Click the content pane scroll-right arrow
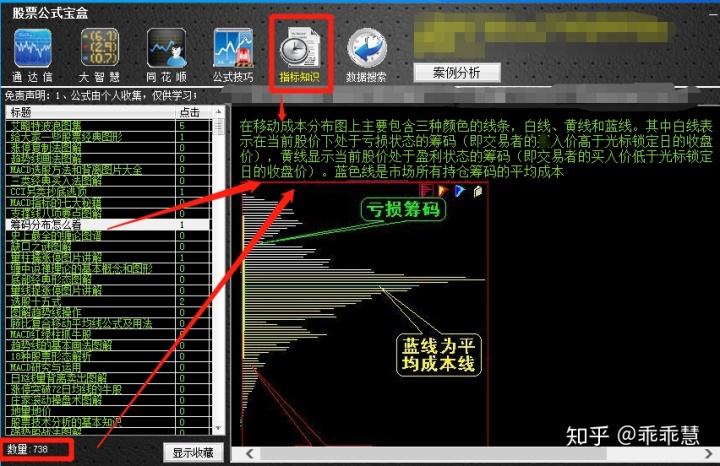This screenshot has width=720, height=466. pos(708,454)
